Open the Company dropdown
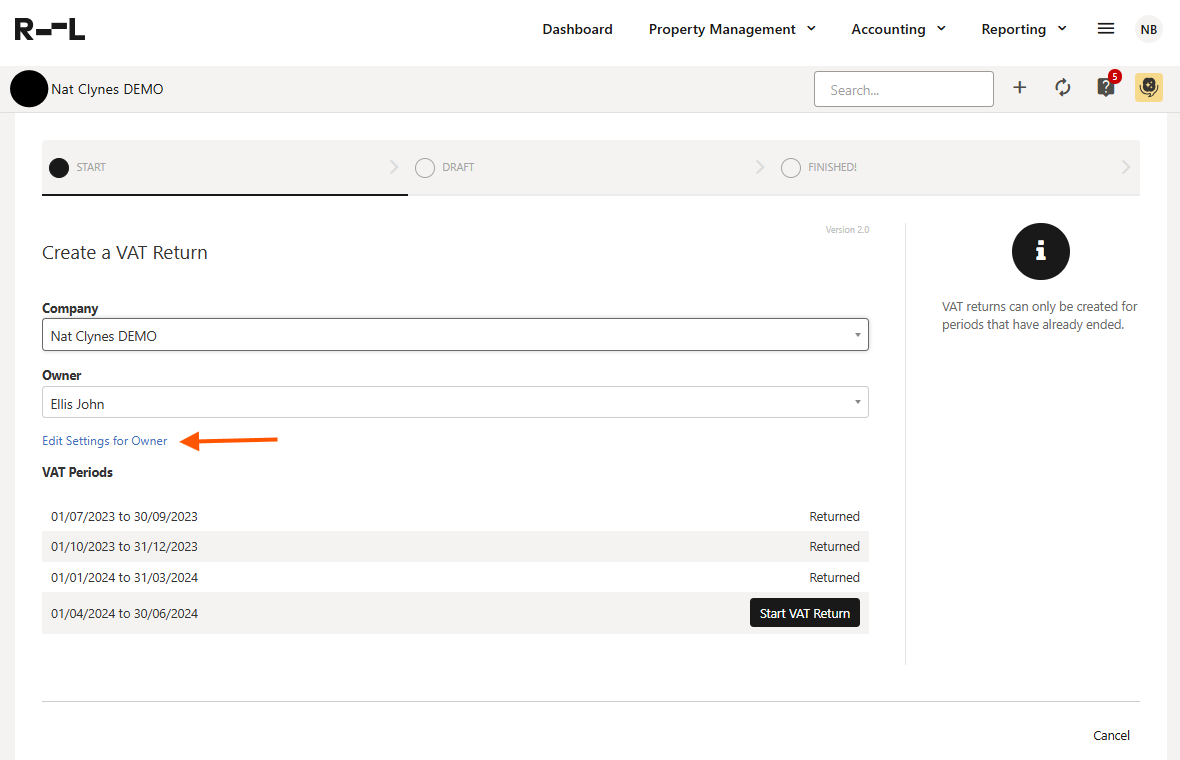Screen dimensions: 1180x760 455,336
